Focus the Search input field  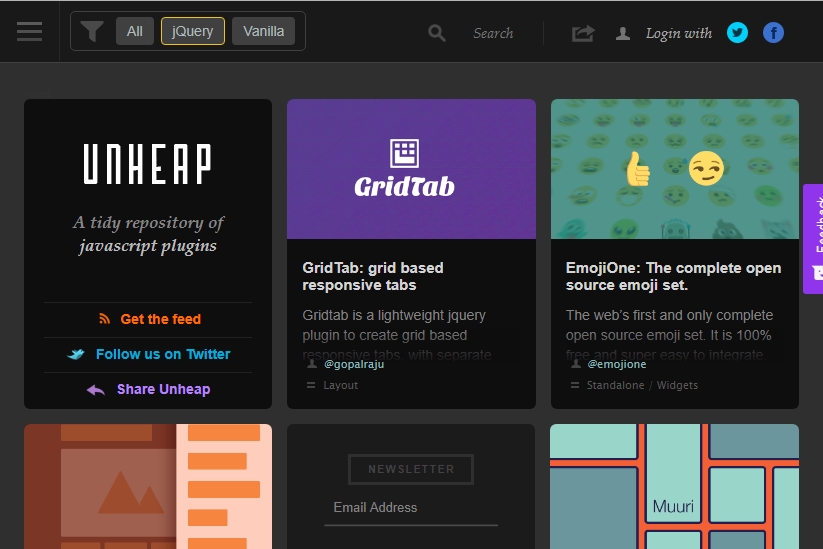click(493, 33)
